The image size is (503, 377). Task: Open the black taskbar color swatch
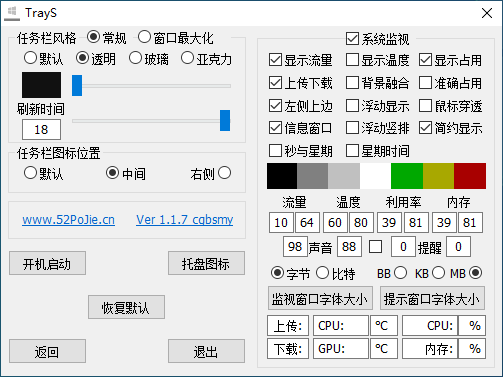41,85
